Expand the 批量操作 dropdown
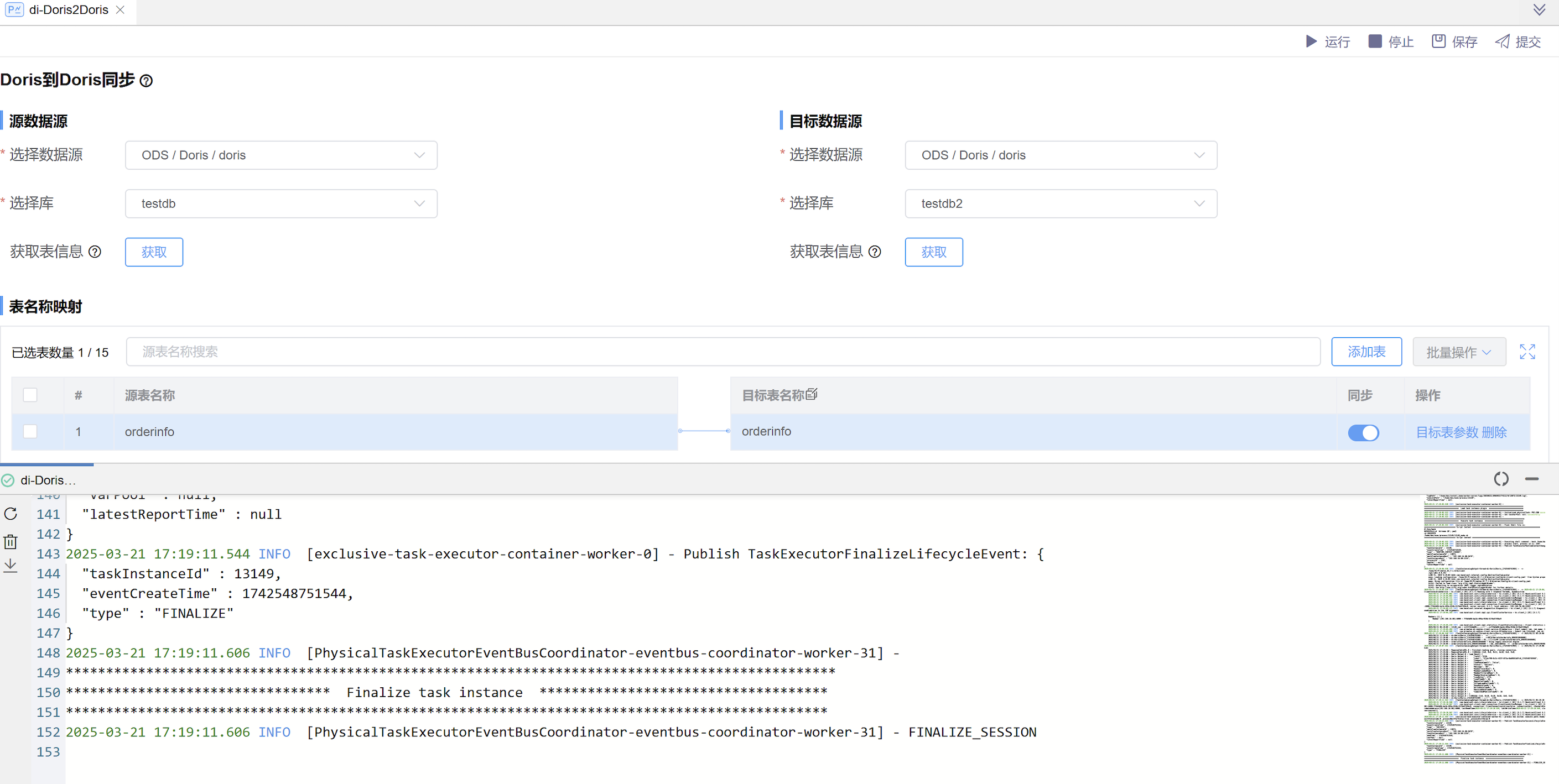 coord(1458,352)
